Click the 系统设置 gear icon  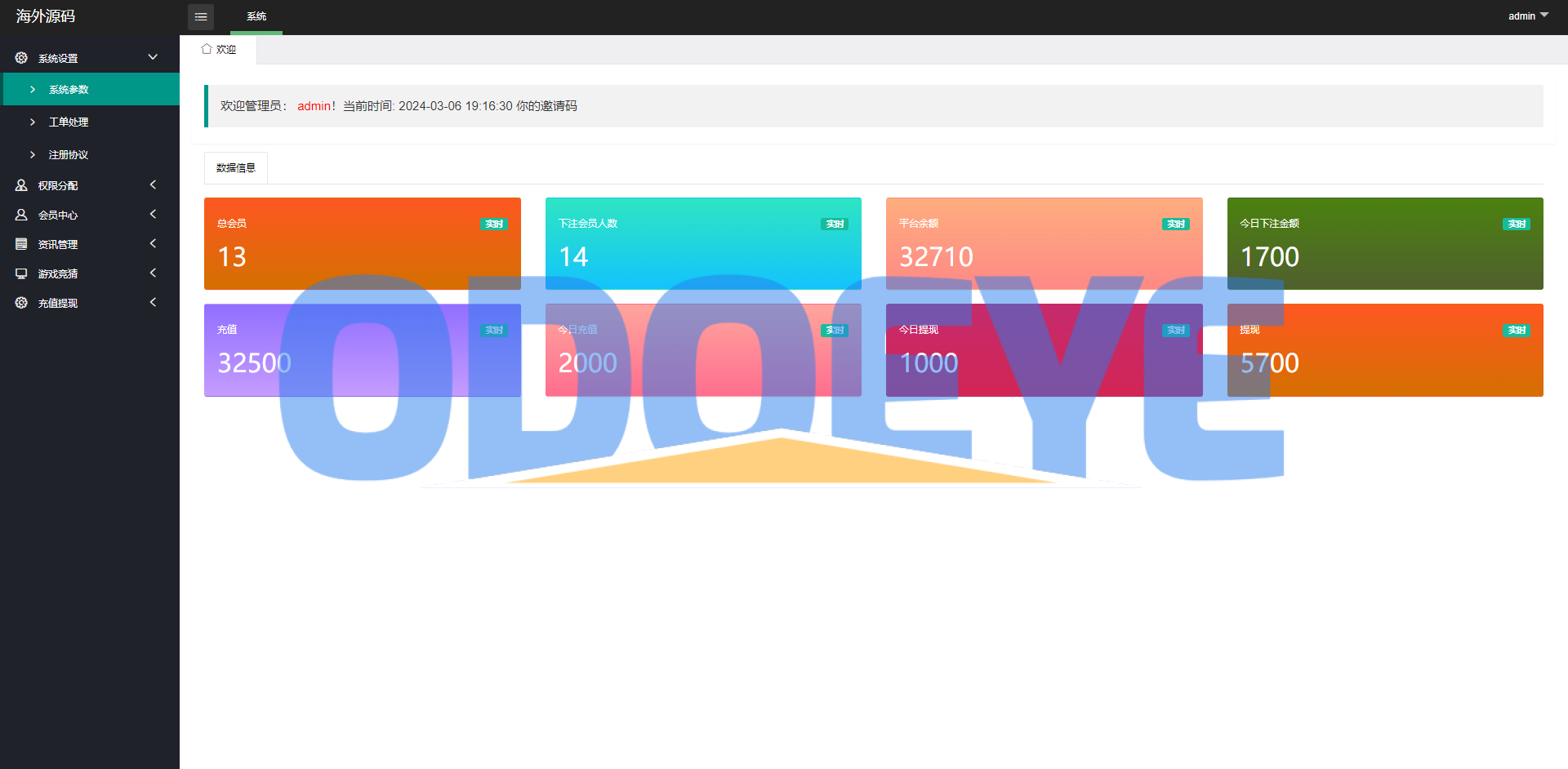[21, 58]
